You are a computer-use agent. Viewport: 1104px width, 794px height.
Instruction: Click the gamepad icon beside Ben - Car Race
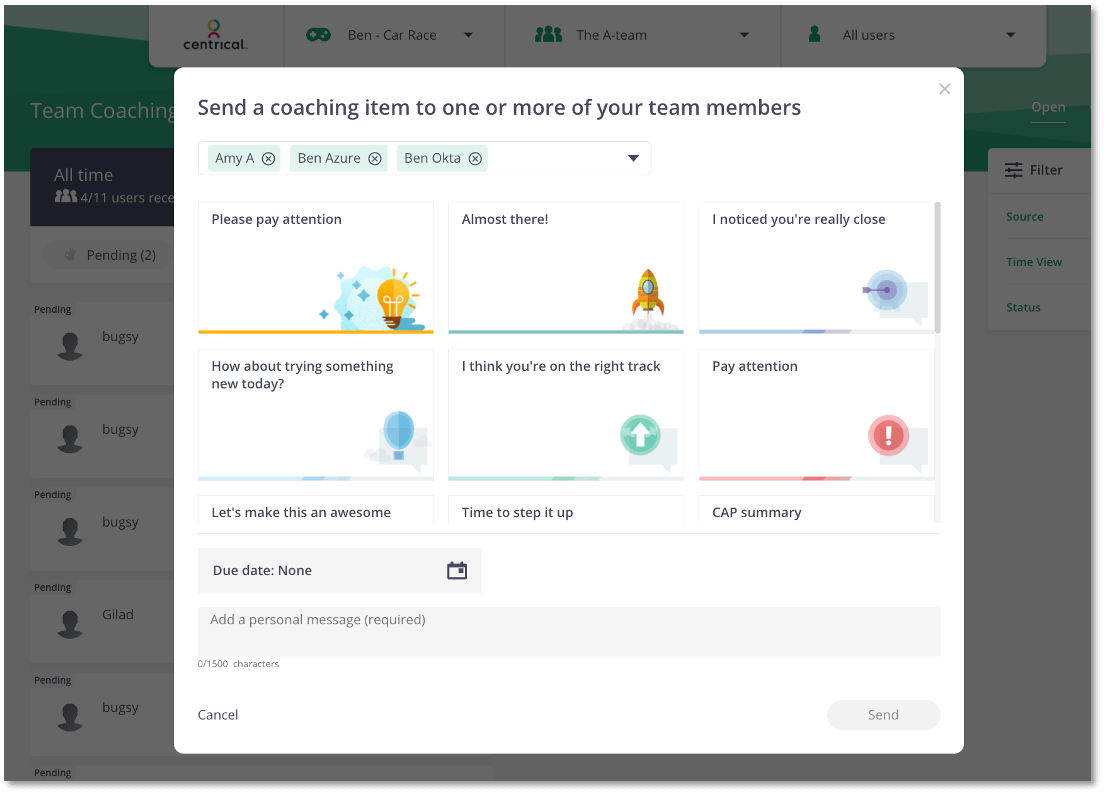point(318,35)
